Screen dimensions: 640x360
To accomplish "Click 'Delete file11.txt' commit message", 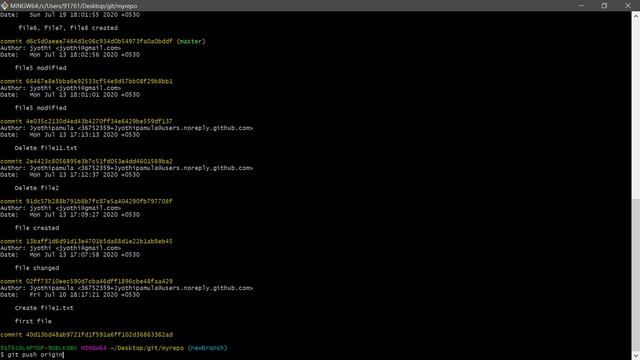I will pyautogui.click(x=46, y=148).
